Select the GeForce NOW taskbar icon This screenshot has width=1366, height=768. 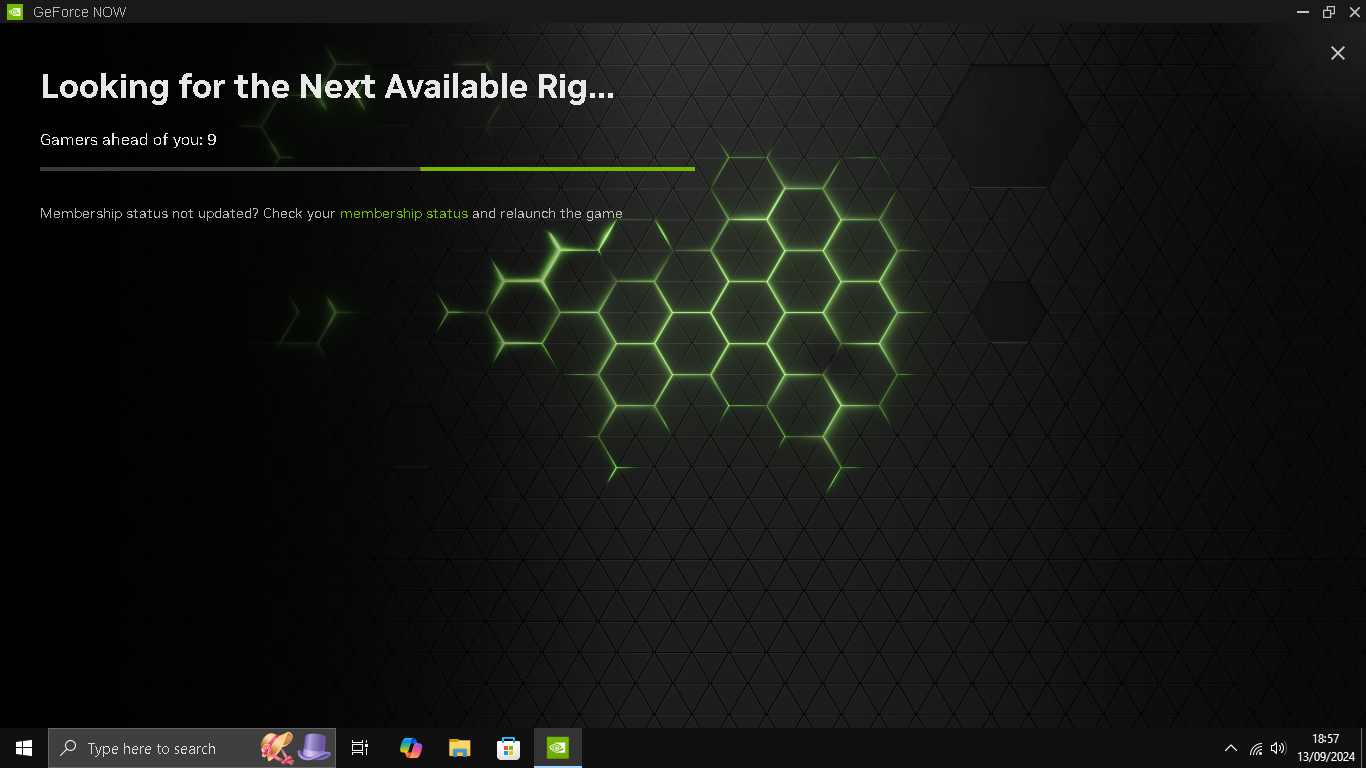558,748
